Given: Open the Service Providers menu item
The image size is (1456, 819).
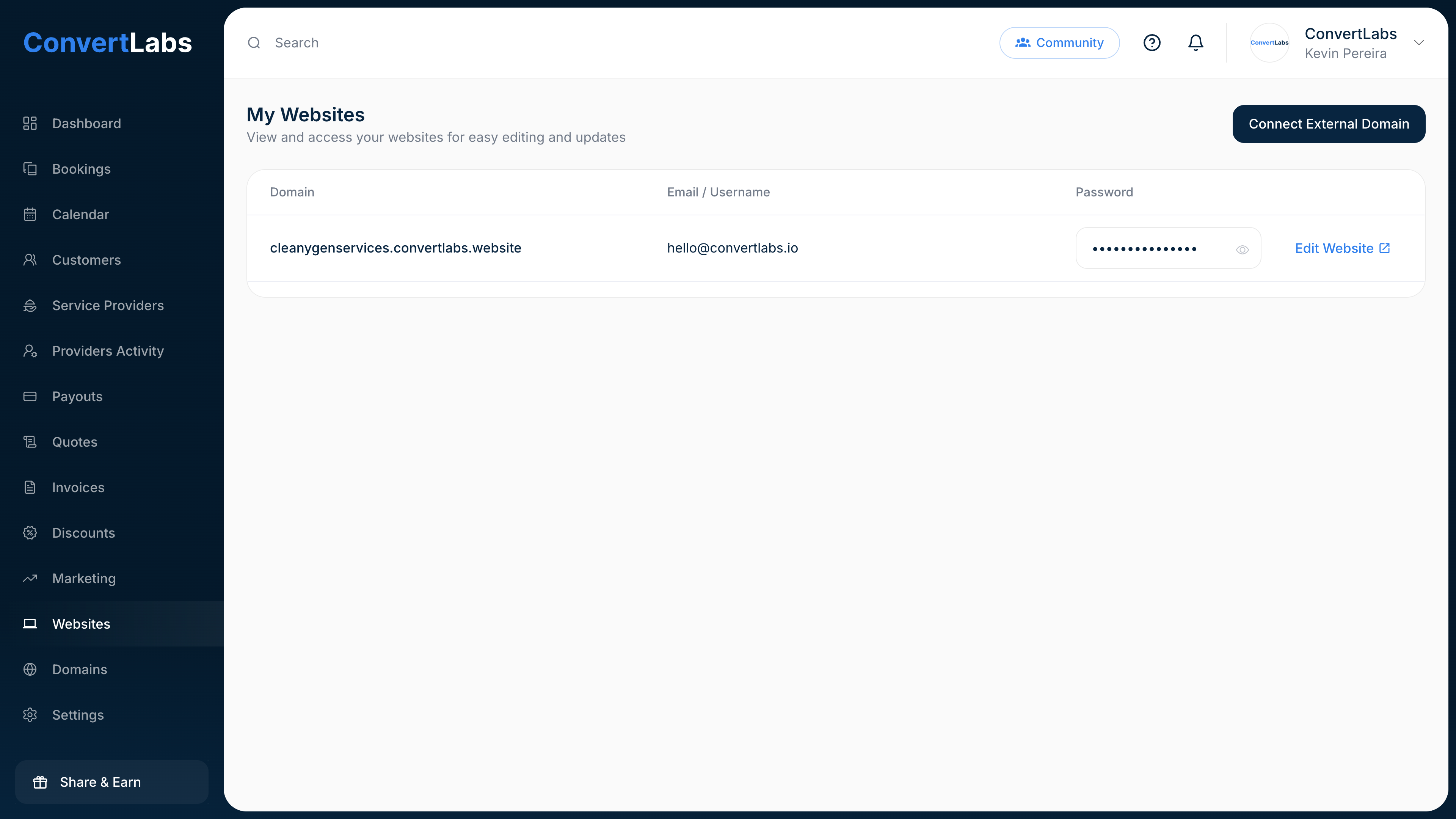Looking at the screenshot, I should pyautogui.click(x=108, y=305).
